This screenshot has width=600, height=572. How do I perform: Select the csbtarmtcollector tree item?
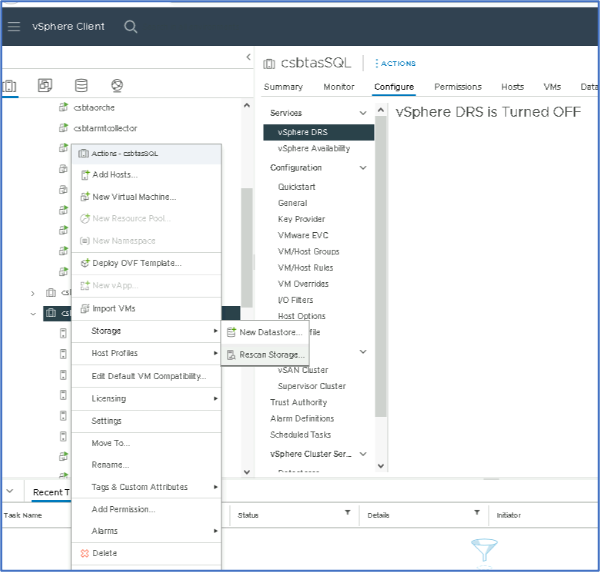(x=105, y=128)
